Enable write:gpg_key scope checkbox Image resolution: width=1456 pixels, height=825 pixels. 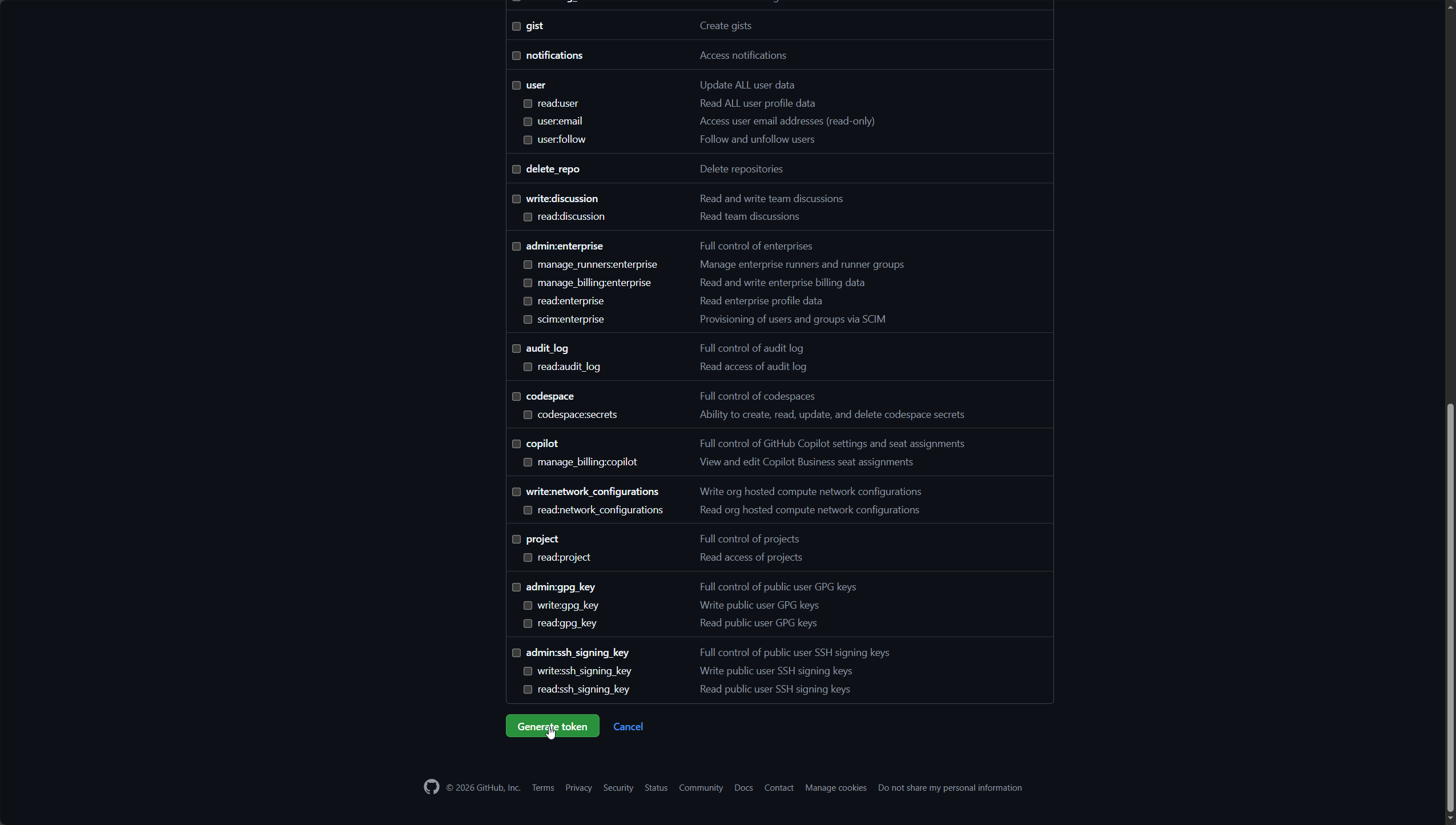[x=528, y=606]
